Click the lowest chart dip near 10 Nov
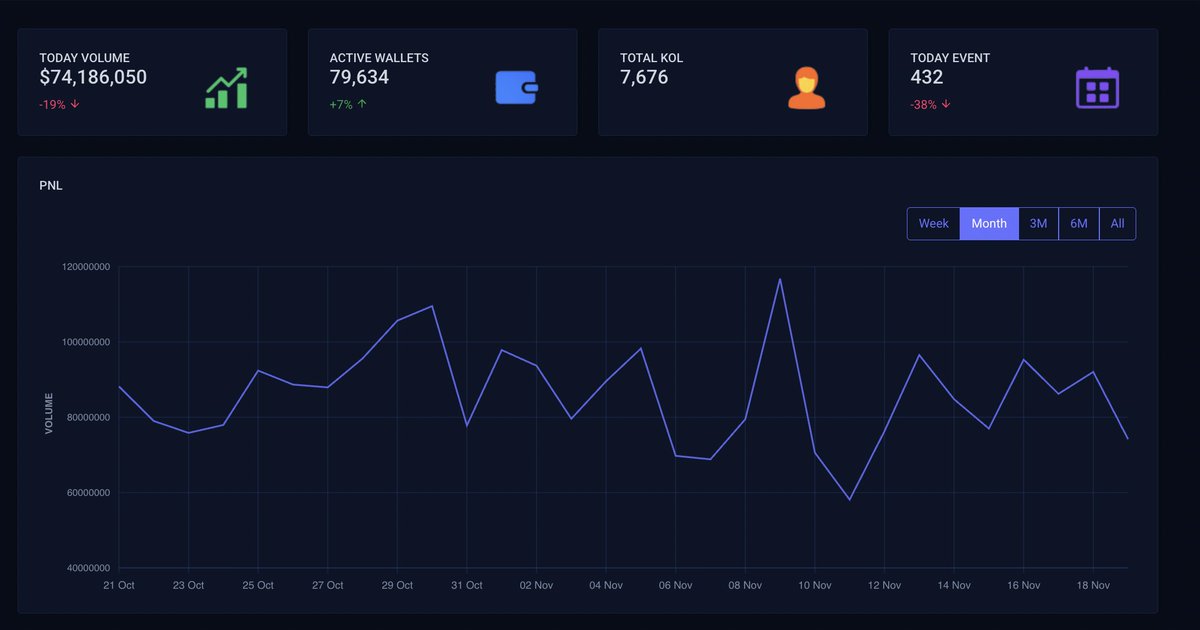 point(850,497)
